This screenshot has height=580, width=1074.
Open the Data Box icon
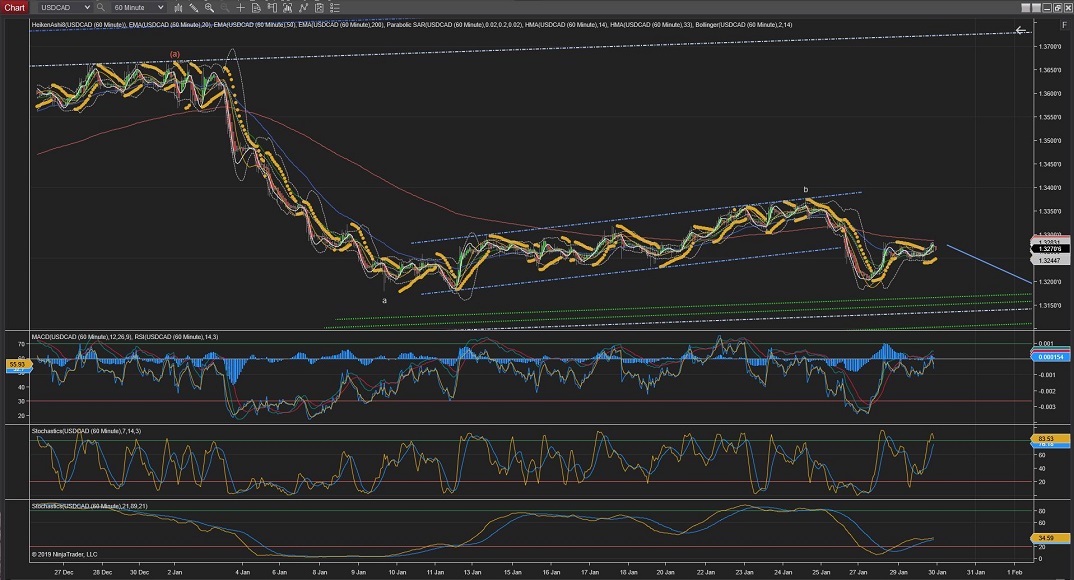[x=255, y=7]
